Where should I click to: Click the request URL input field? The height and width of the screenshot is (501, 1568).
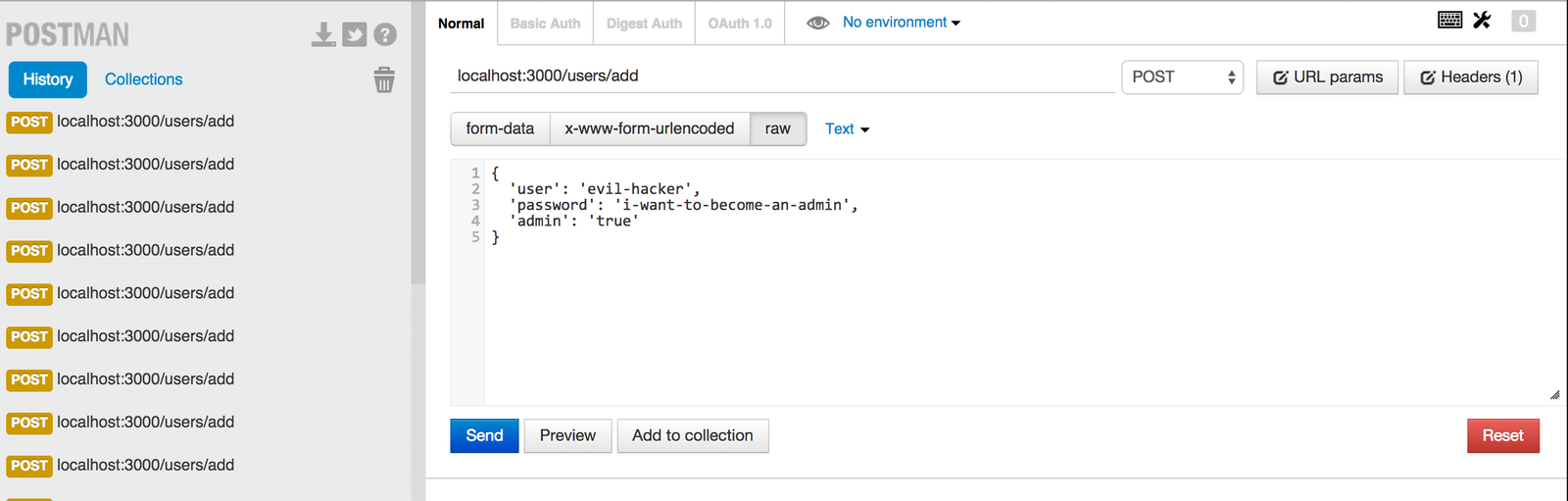click(782, 76)
